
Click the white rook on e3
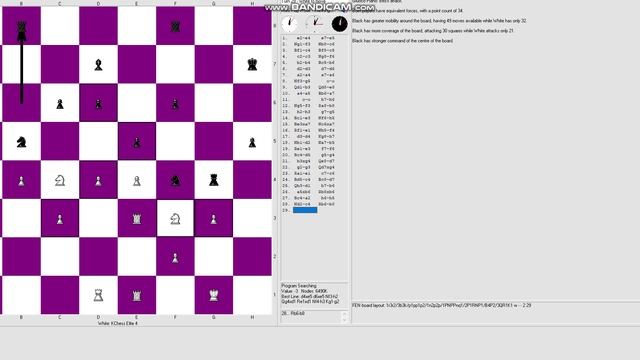[137, 219]
